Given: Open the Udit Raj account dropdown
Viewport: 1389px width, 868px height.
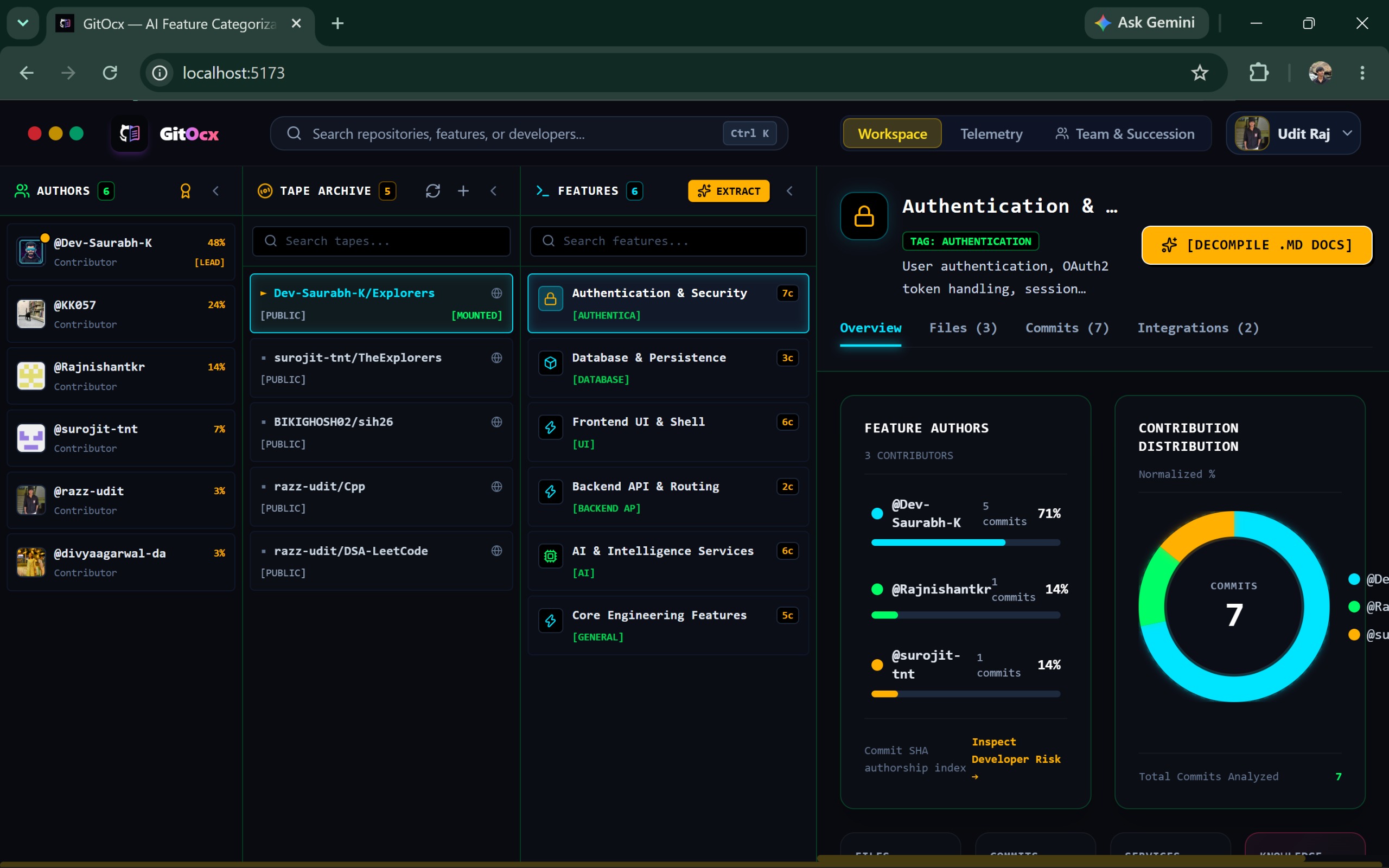Looking at the screenshot, I should 1293,134.
